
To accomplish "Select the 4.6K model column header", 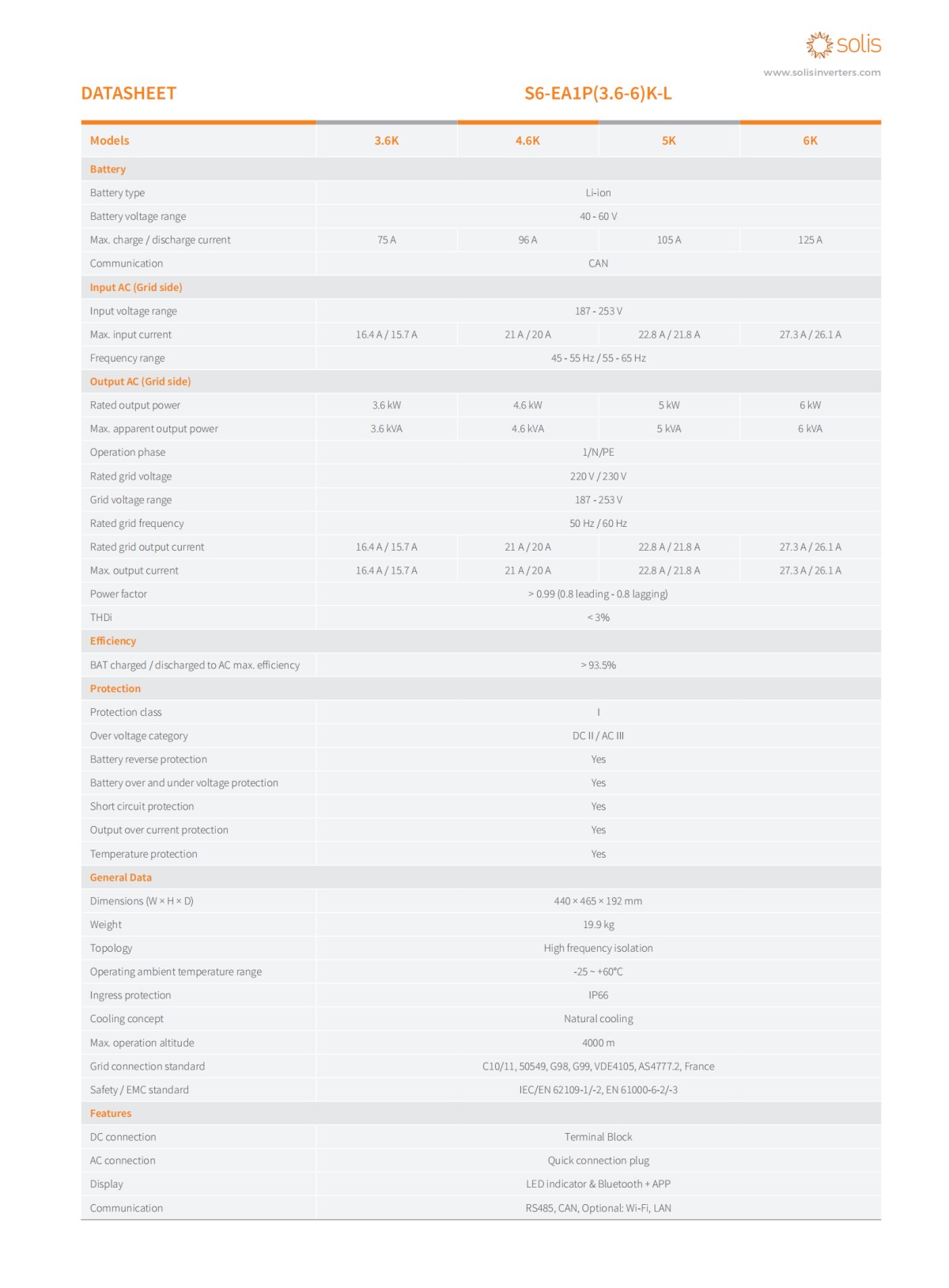I will coord(527,141).
